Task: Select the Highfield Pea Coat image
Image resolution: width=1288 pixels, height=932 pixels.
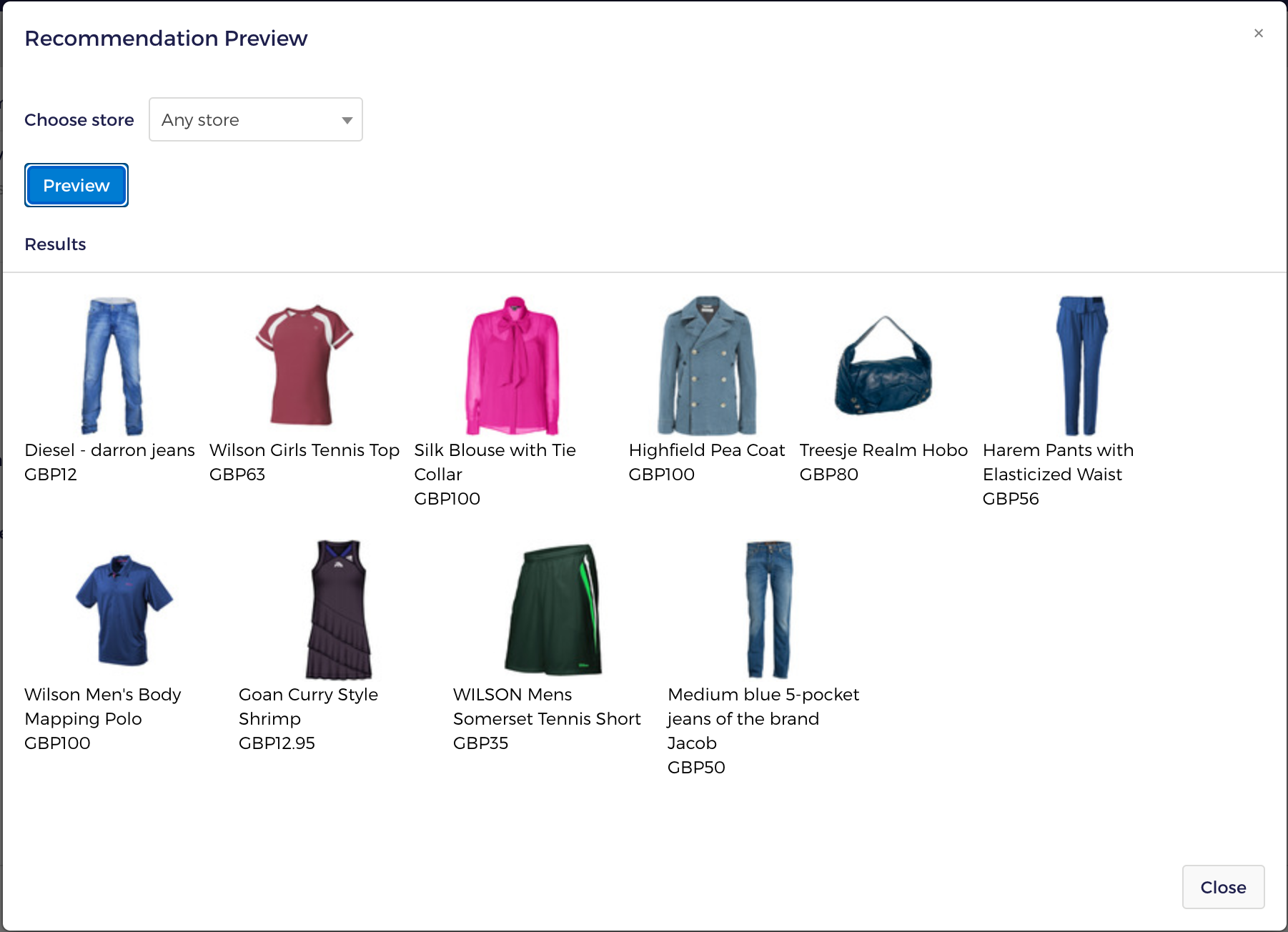Action: point(707,365)
